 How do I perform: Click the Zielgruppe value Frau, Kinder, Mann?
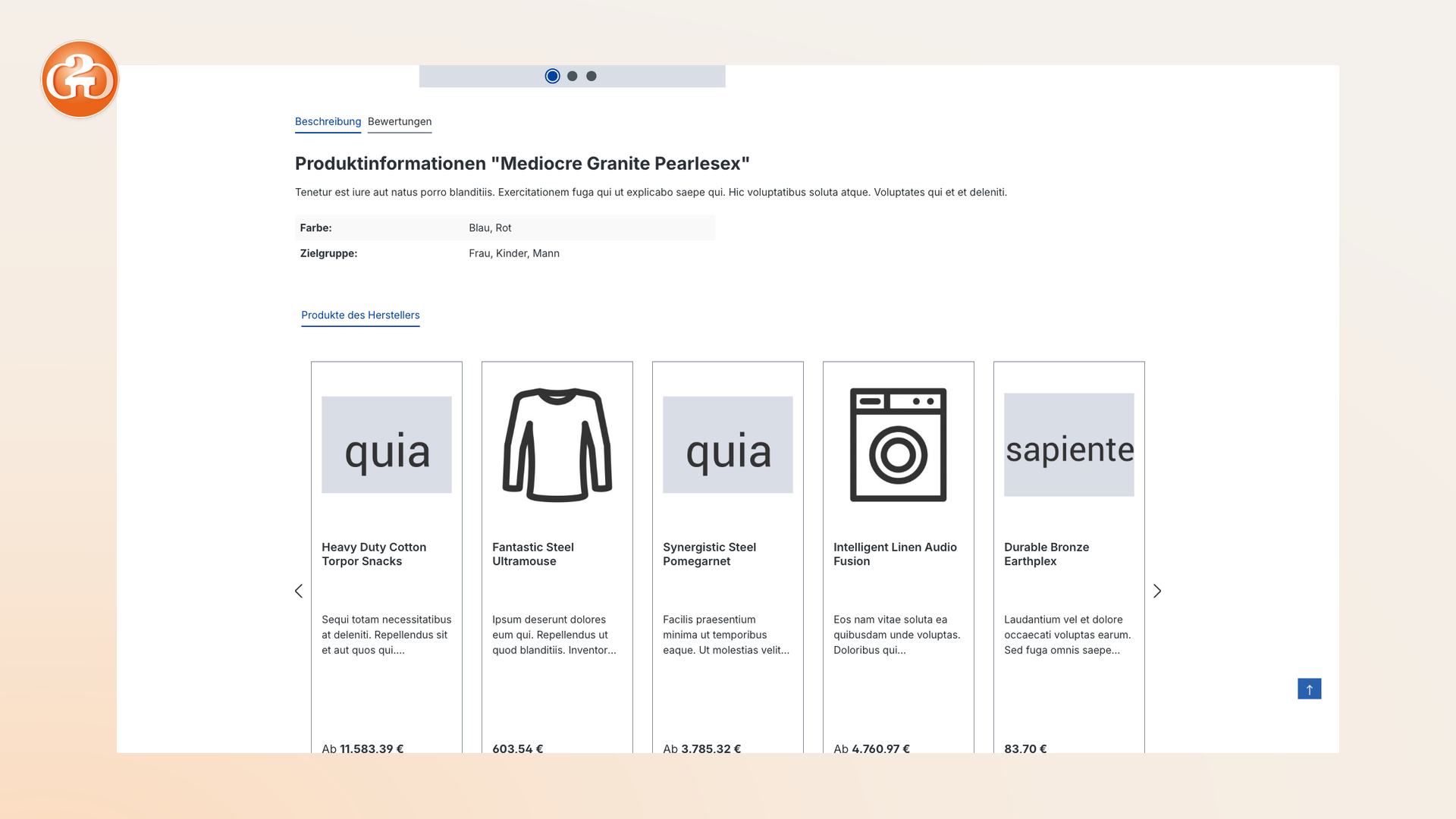[x=514, y=254]
